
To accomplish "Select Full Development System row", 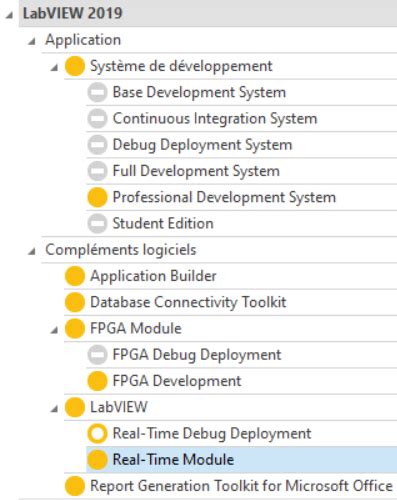I will point(242,171).
